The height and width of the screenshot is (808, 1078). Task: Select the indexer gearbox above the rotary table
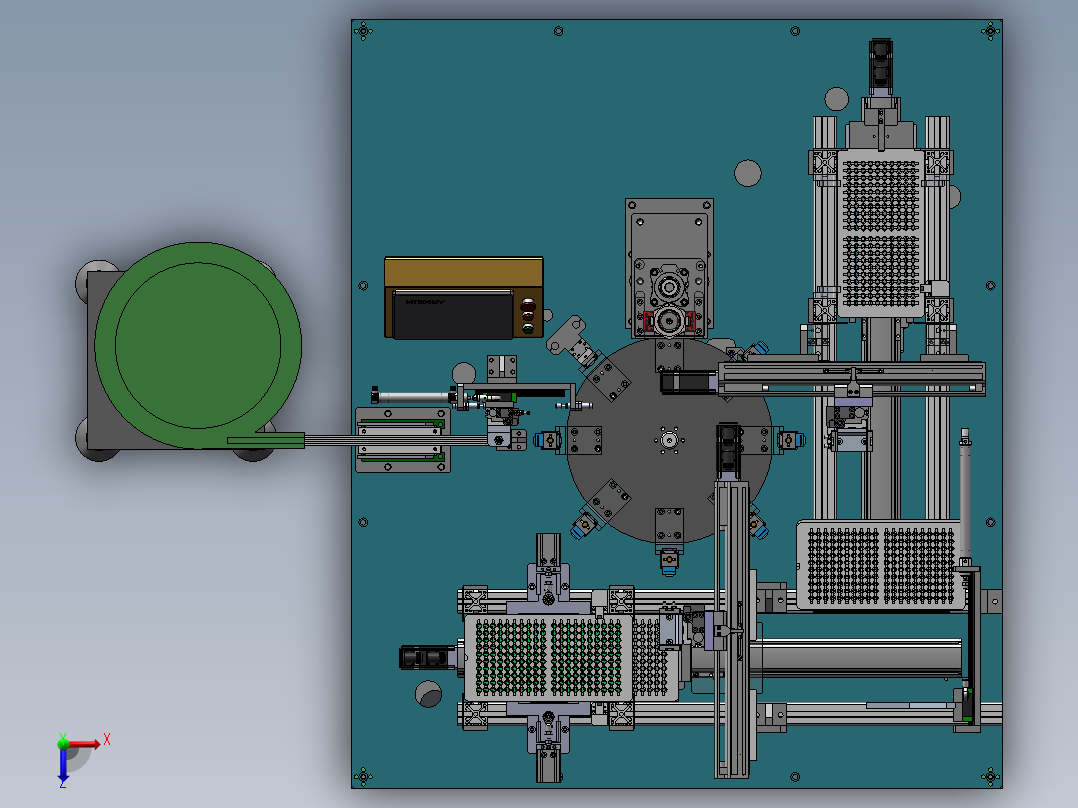point(669,268)
